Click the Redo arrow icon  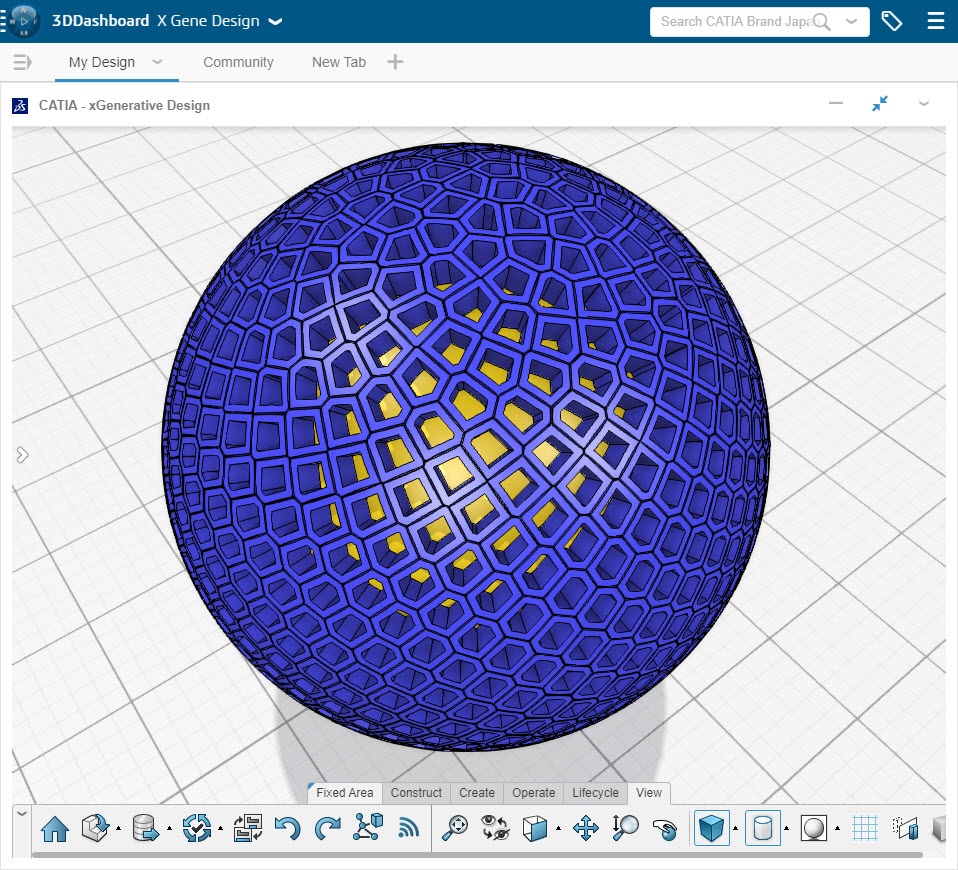[328, 828]
